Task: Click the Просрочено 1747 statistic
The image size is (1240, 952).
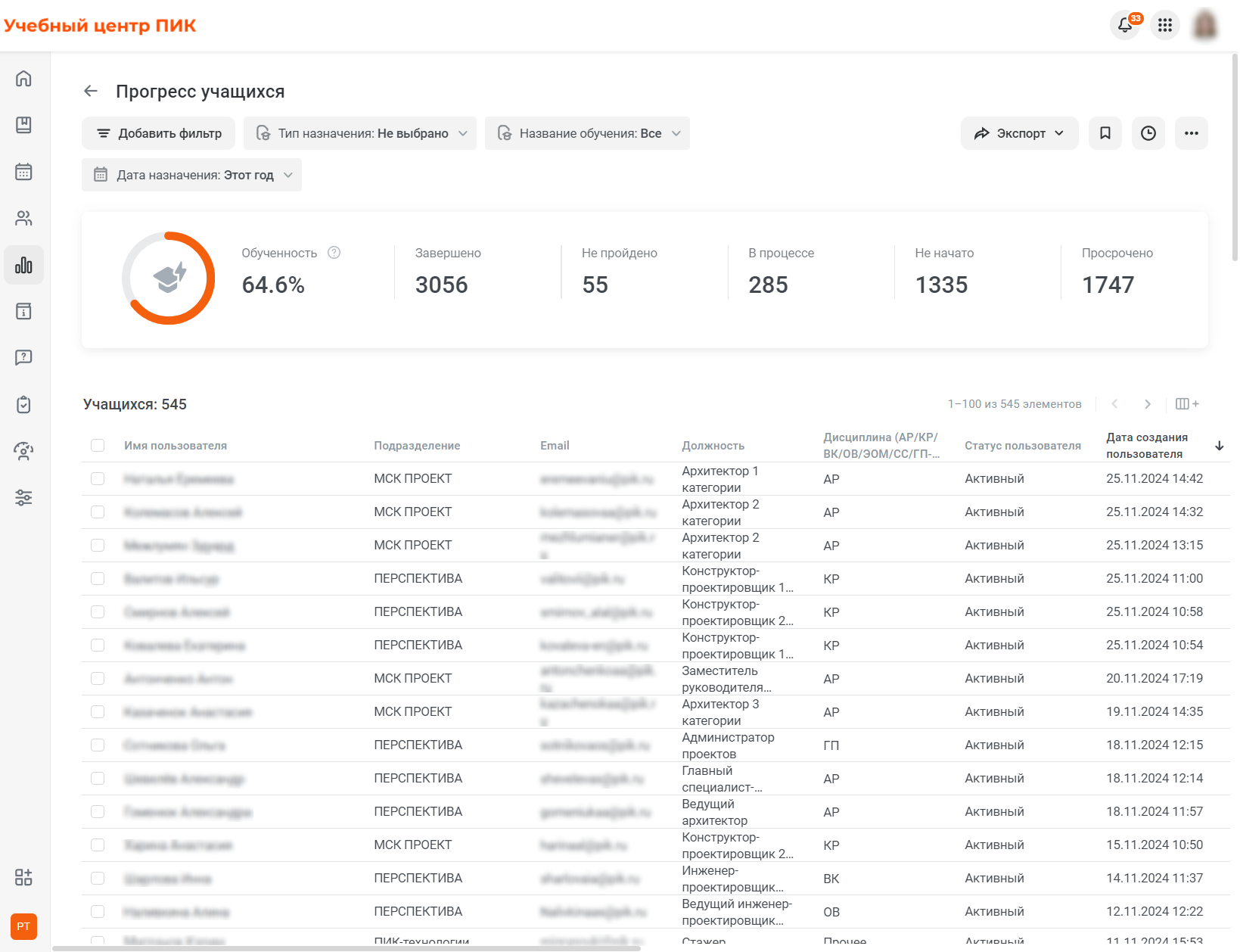Action: pos(1117,272)
